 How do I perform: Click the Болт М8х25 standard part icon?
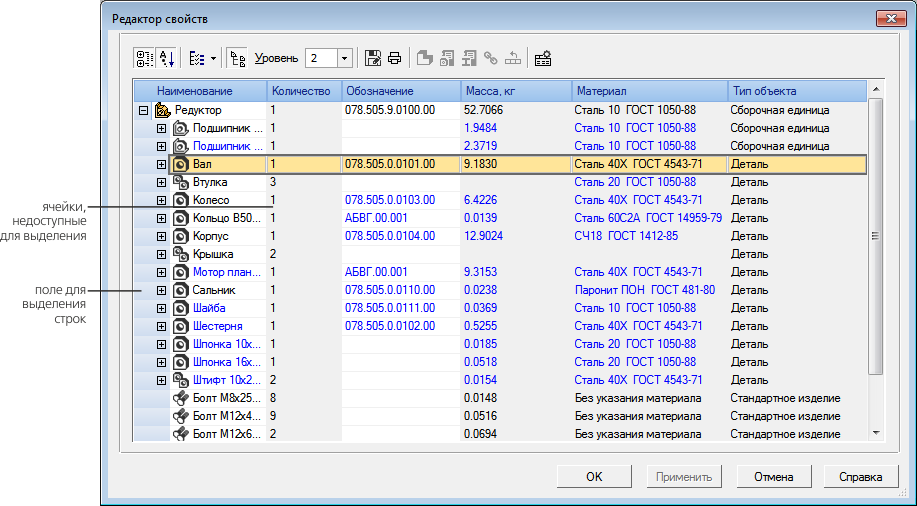(x=180, y=398)
